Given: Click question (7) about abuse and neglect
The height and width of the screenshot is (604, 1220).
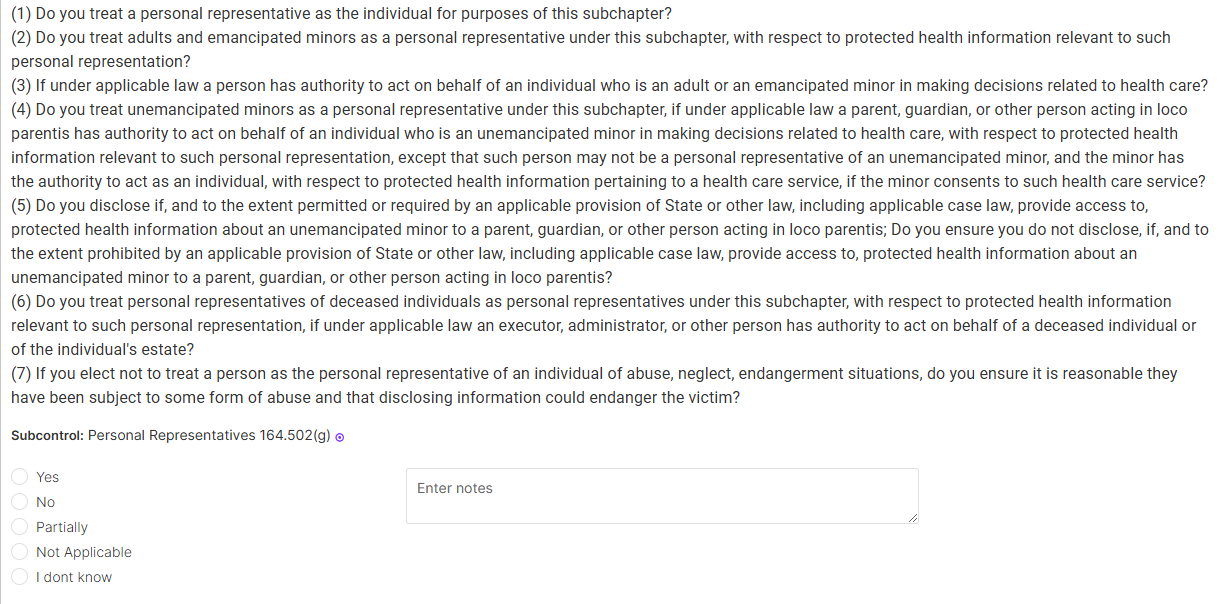Looking at the screenshot, I should pos(594,385).
